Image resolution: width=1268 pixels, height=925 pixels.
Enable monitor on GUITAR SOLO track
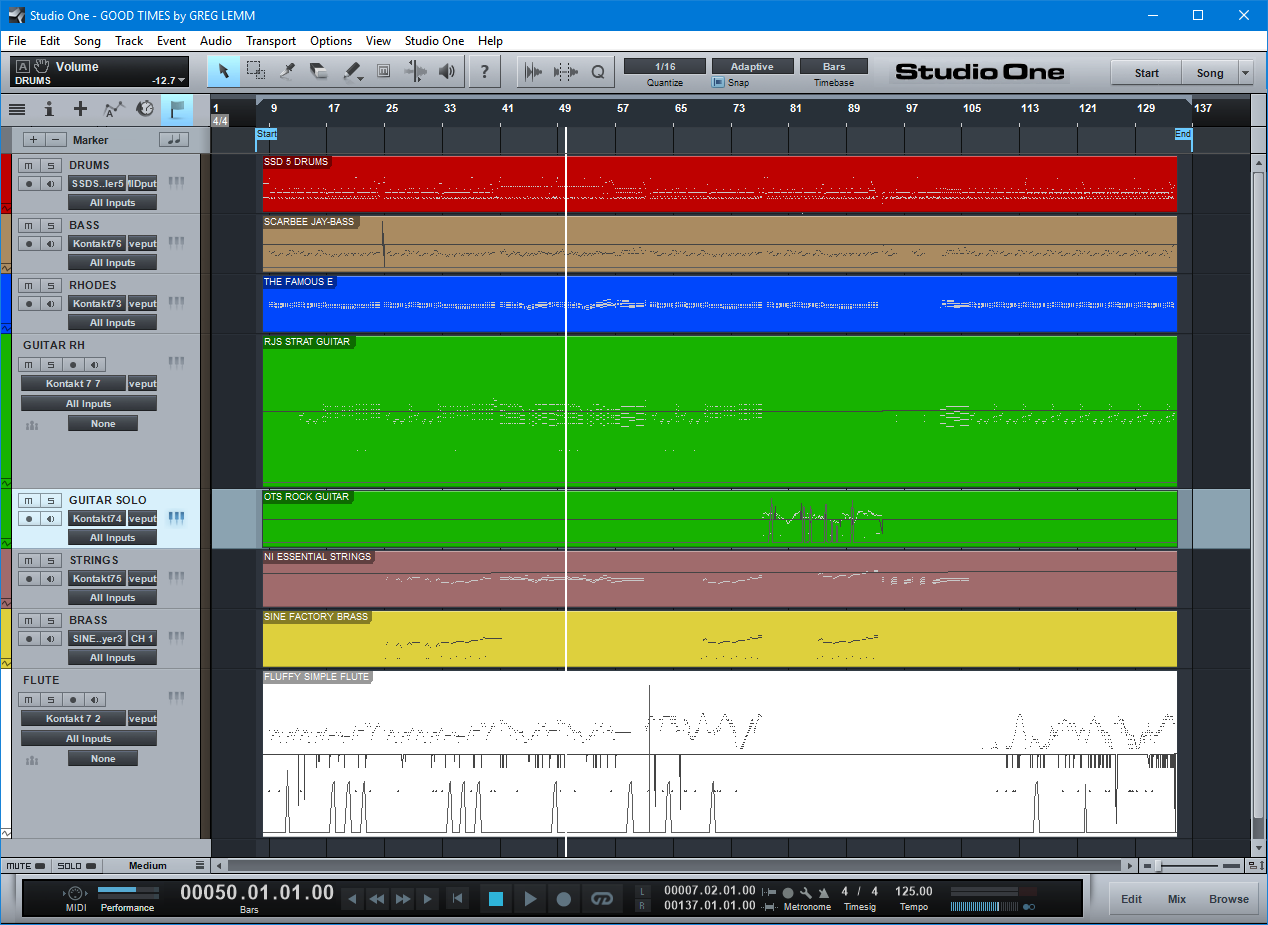coord(51,518)
